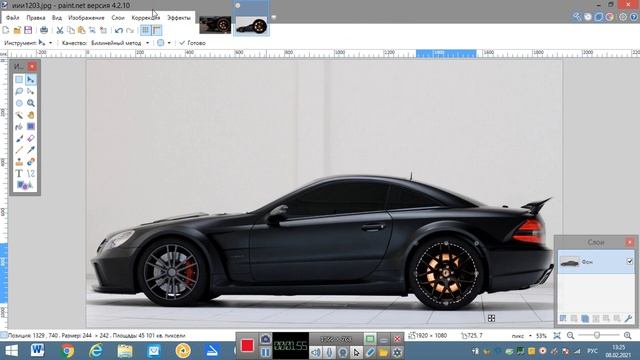Pause the screen recording
This screenshot has width=640, height=360.
coord(265,352)
